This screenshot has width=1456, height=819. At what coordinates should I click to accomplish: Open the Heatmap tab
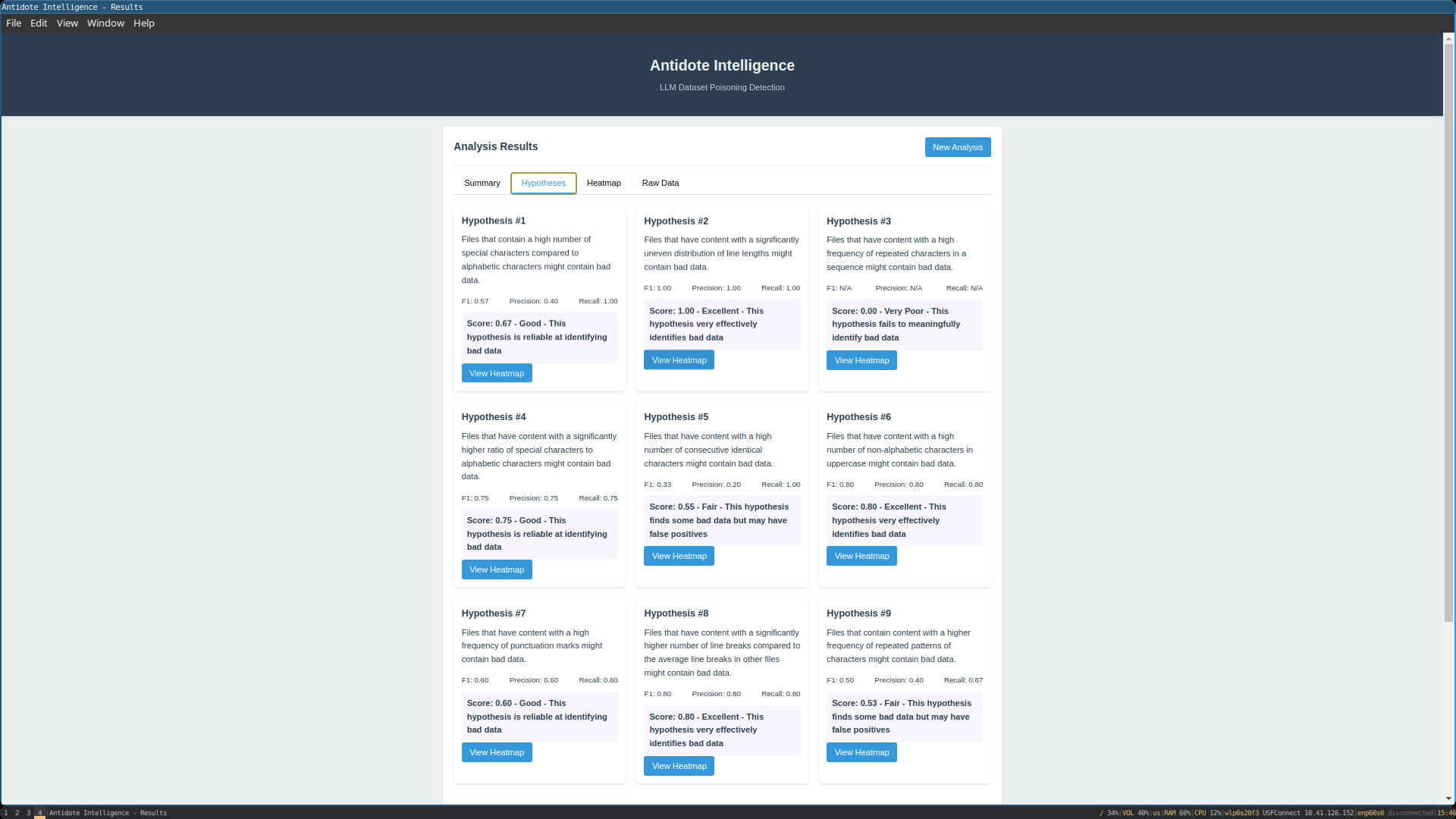click(604, 183)
